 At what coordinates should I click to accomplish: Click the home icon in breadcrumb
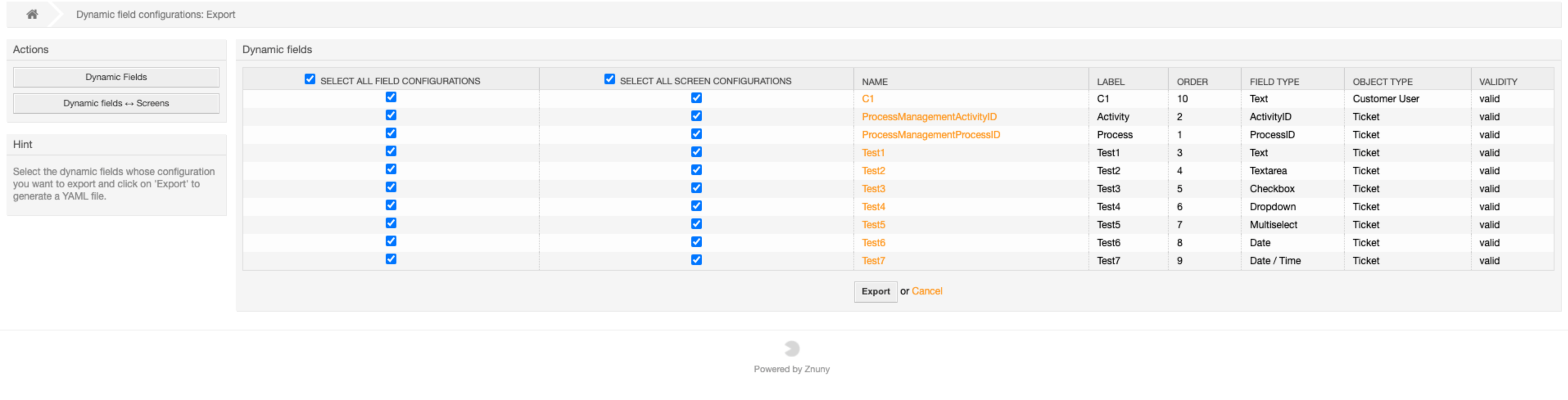pyautogui.click(x=32, y=14)
